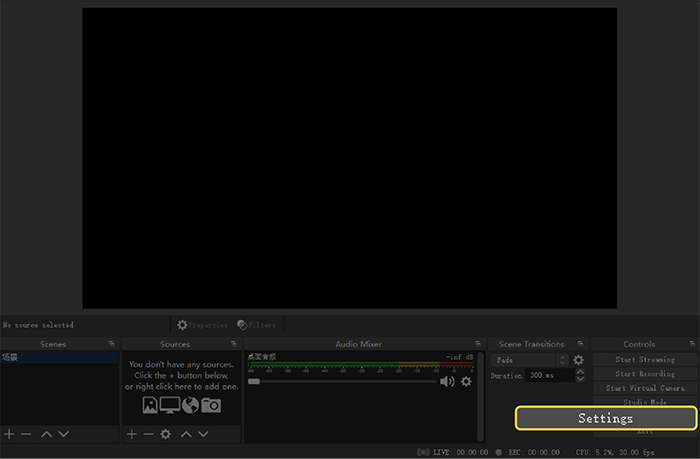Remove the selected scene with minus icon
This screenshot has width=700, height=459.
[26, 434]
